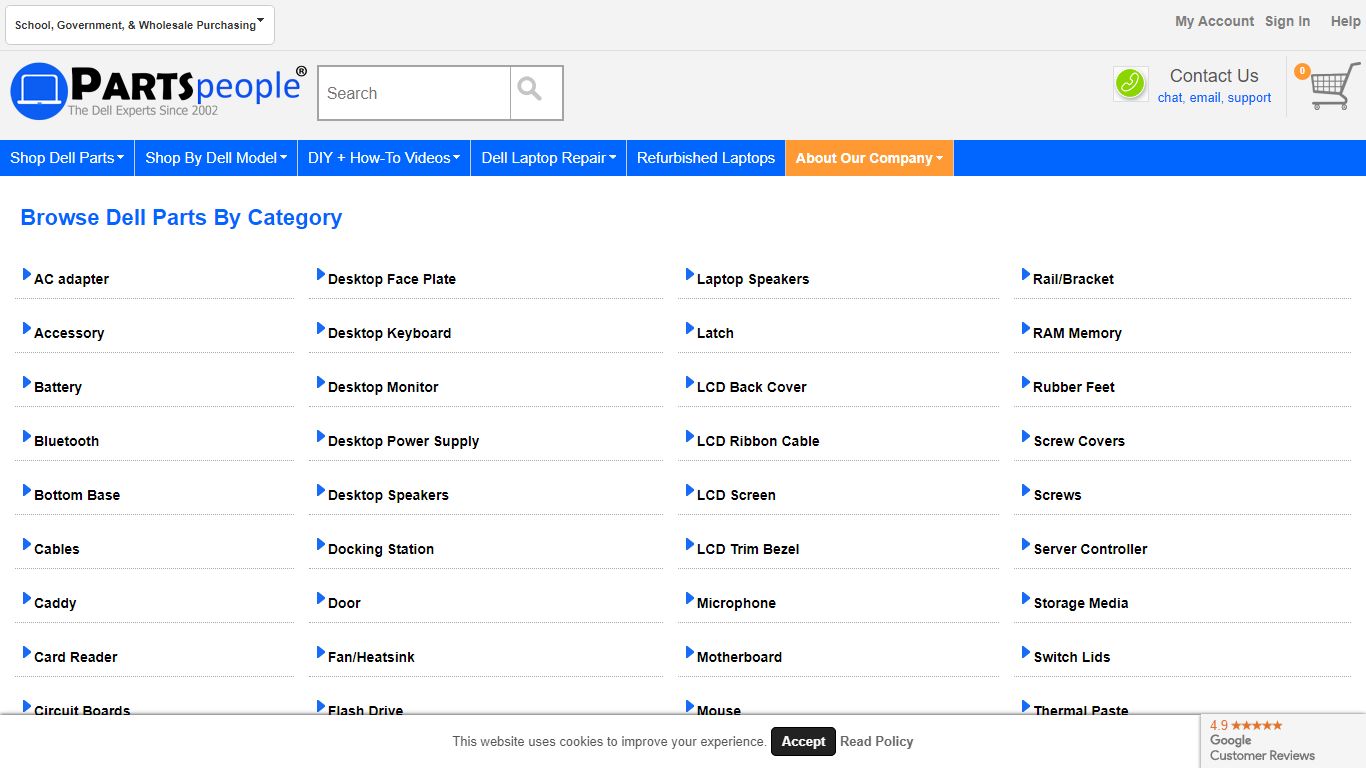
Task: Open the Fan/Heatsink category
Action: tap(371, 657)
